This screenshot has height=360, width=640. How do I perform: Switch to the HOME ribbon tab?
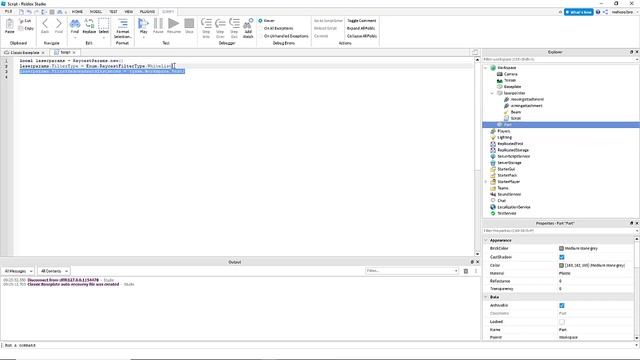click(x=77, y=12)
